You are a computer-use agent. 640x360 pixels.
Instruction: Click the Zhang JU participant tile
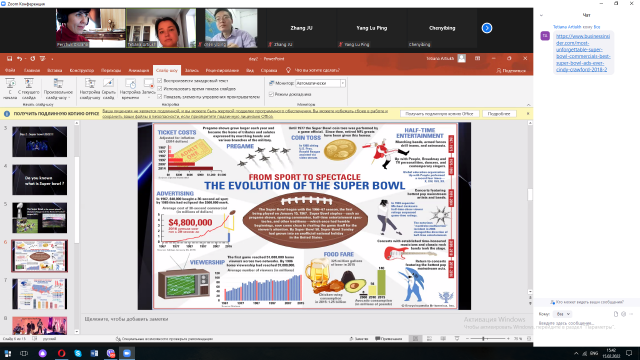pos(301,28)
